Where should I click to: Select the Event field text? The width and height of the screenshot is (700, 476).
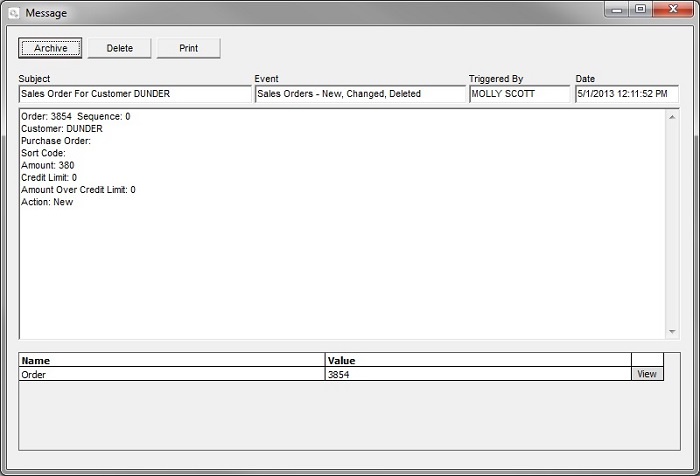pos(360,94)
